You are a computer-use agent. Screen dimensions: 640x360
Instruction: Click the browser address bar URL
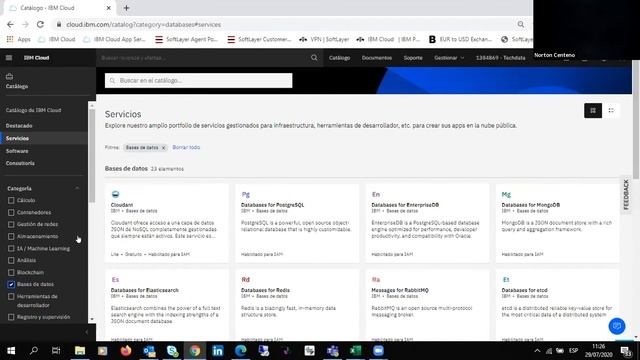pyautogui.click(x=144, y=24)
